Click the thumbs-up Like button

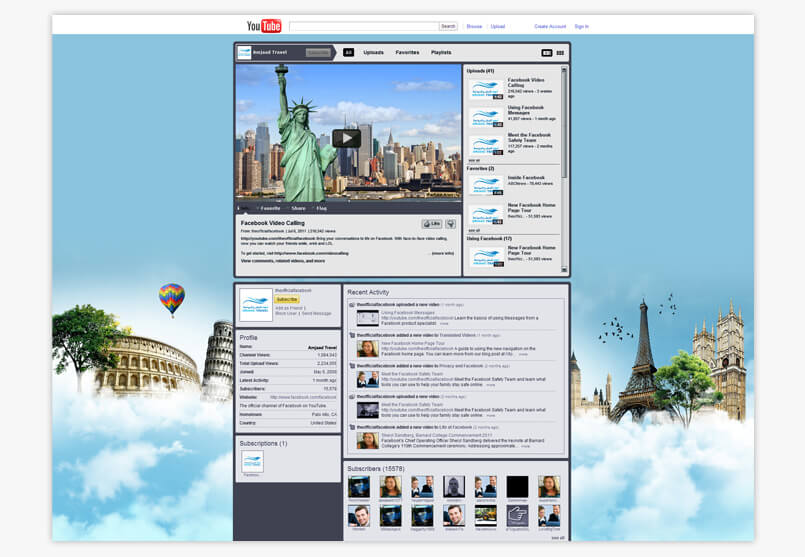[432, 224]
